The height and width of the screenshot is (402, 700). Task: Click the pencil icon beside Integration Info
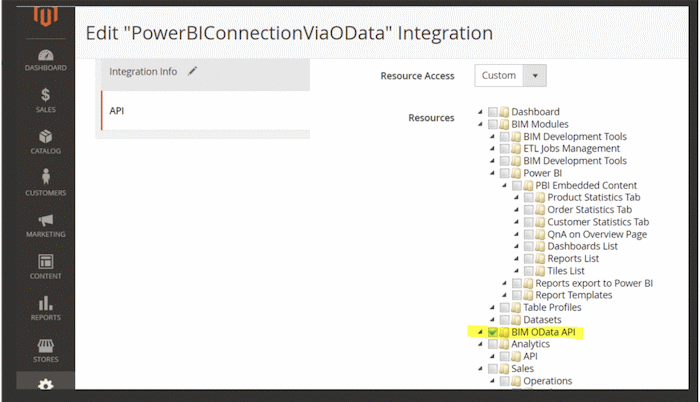(192, 71)
